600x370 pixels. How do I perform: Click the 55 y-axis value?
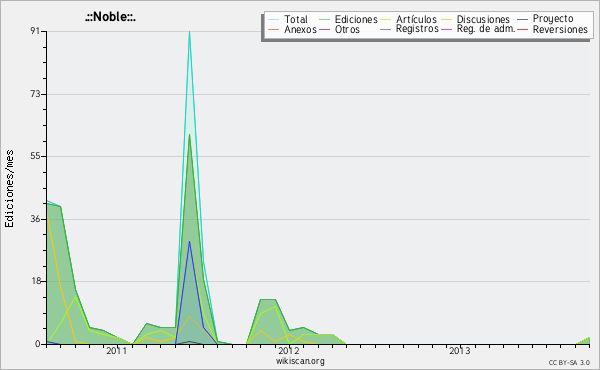(36, 156)
